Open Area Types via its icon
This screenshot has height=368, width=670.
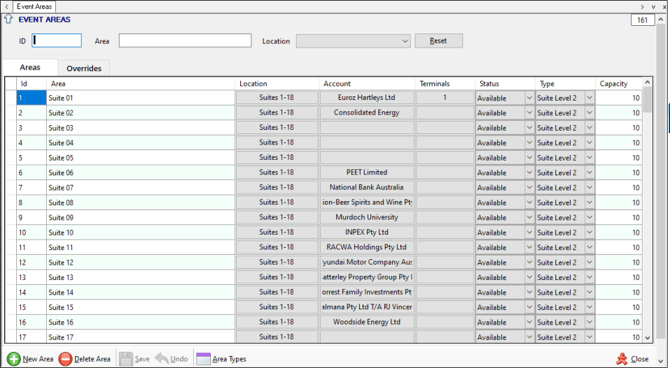203,359
